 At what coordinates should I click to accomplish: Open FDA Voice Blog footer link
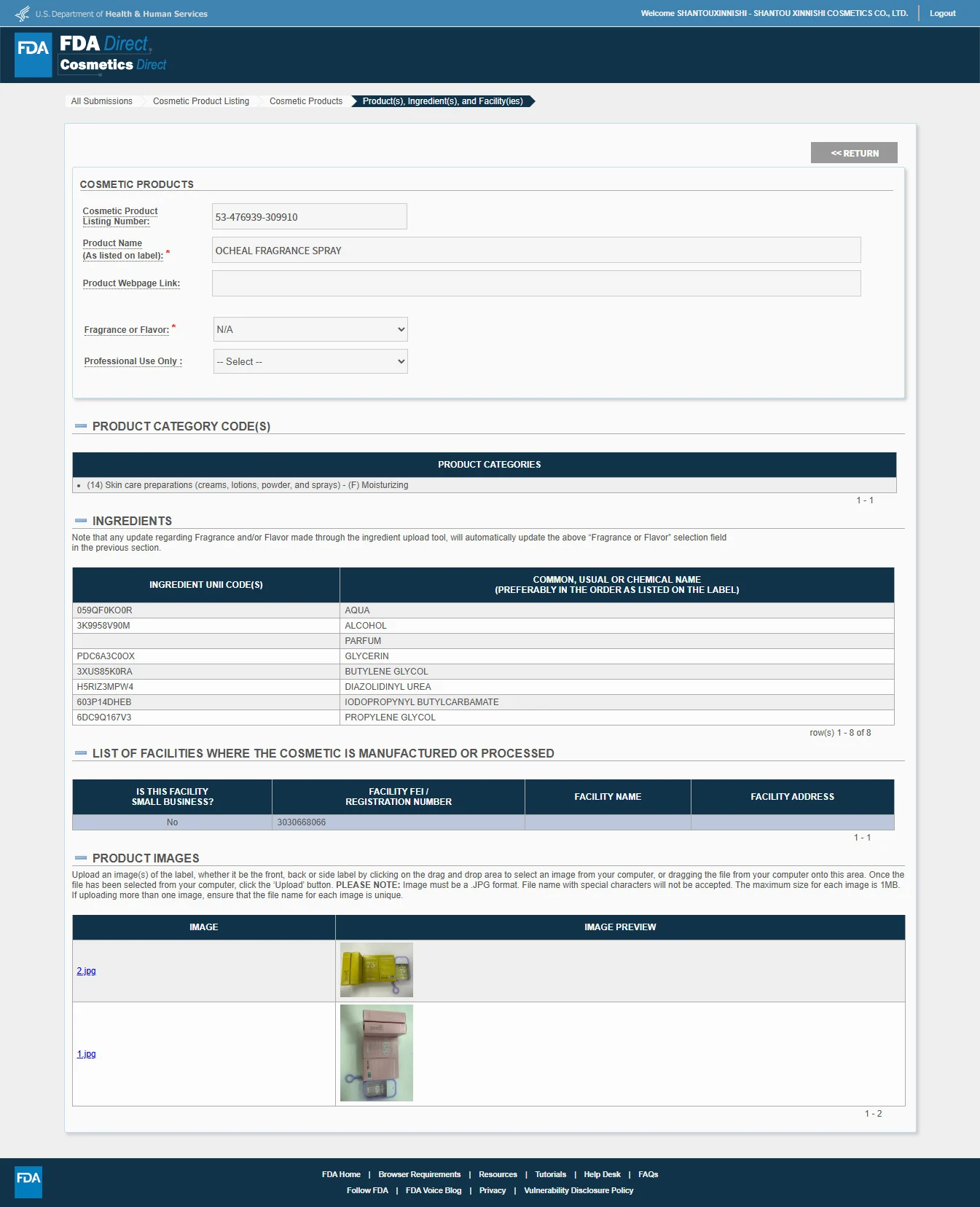tap(434, 1190)
